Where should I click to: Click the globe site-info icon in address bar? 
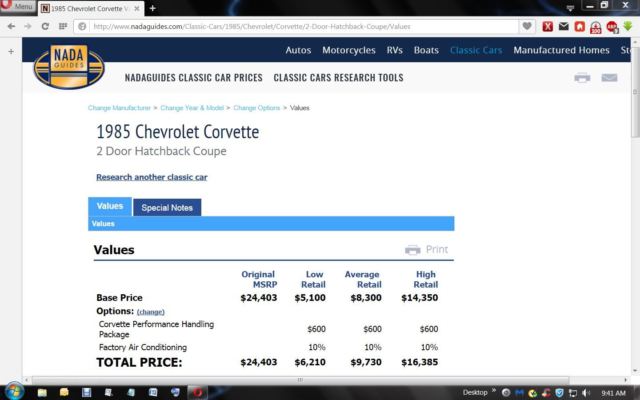pyautogui.click(x=82, y=27)
